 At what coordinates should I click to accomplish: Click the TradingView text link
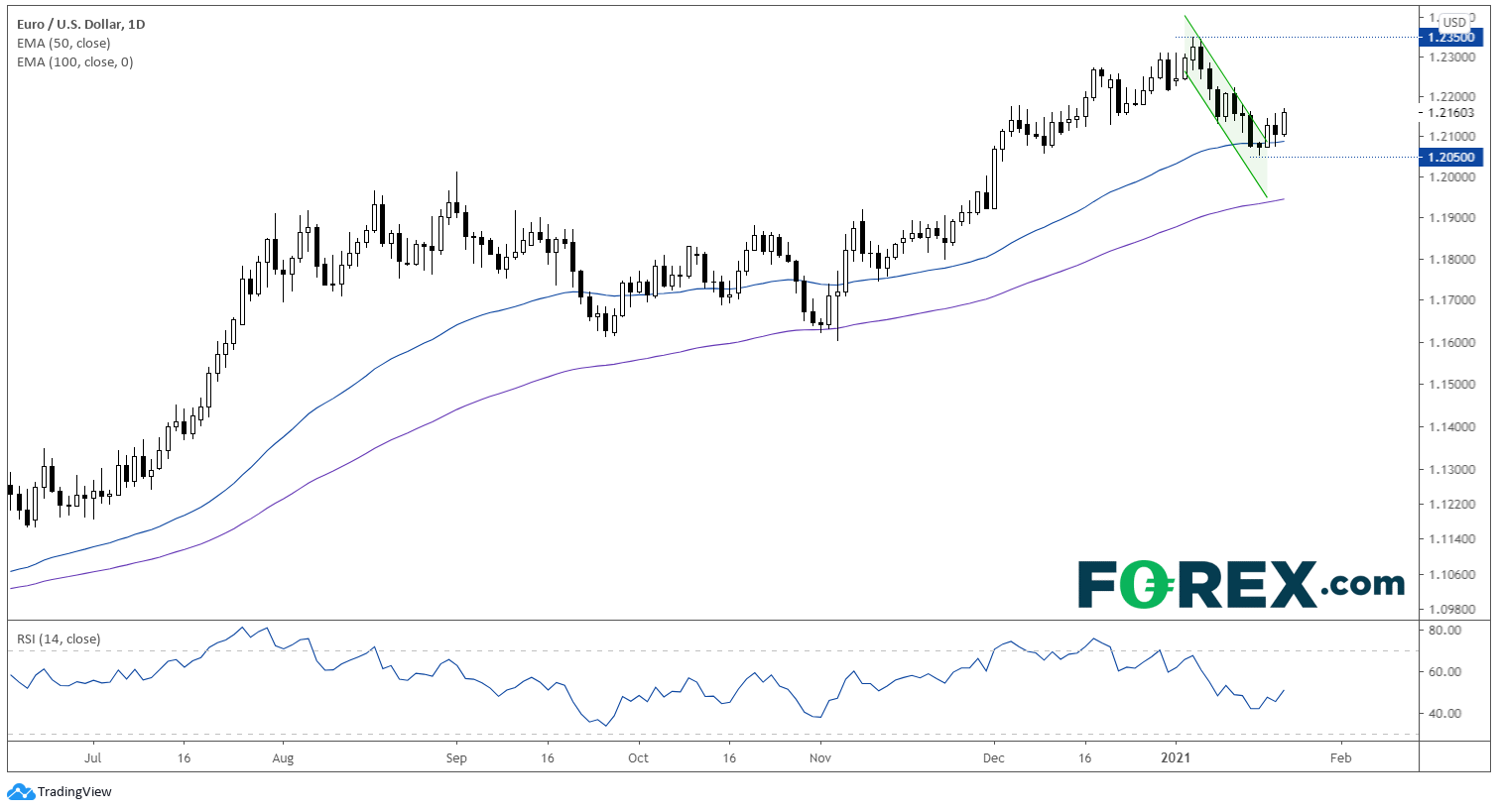(x=74, y=792)
